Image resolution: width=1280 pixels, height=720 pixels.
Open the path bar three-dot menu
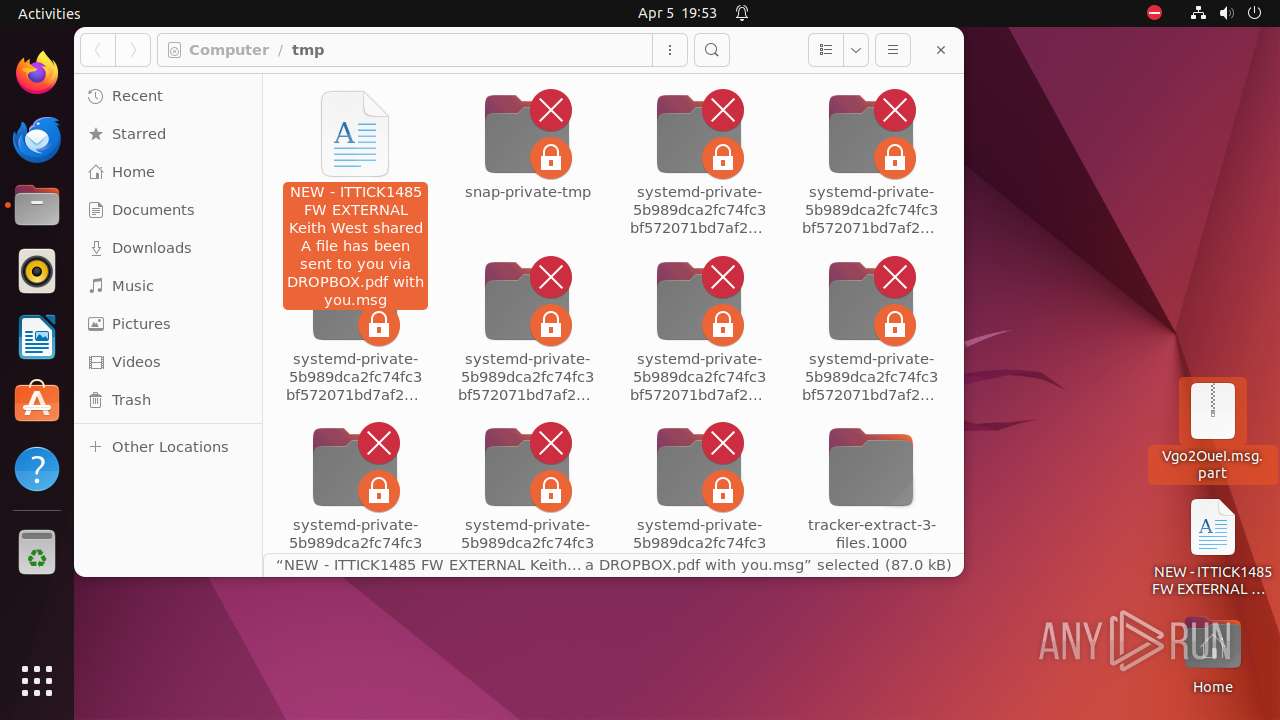pyautogui.click(x=669, y=50)
